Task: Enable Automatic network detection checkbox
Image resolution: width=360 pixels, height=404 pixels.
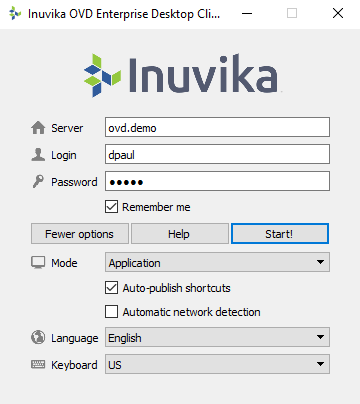Action: 111,312
